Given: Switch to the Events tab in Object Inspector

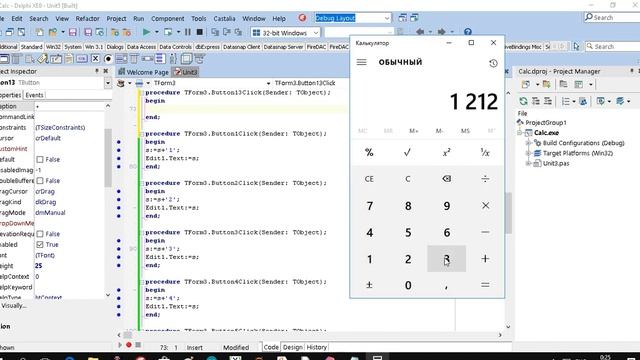Looking at the screenshot, I should (x=34, y=95).
